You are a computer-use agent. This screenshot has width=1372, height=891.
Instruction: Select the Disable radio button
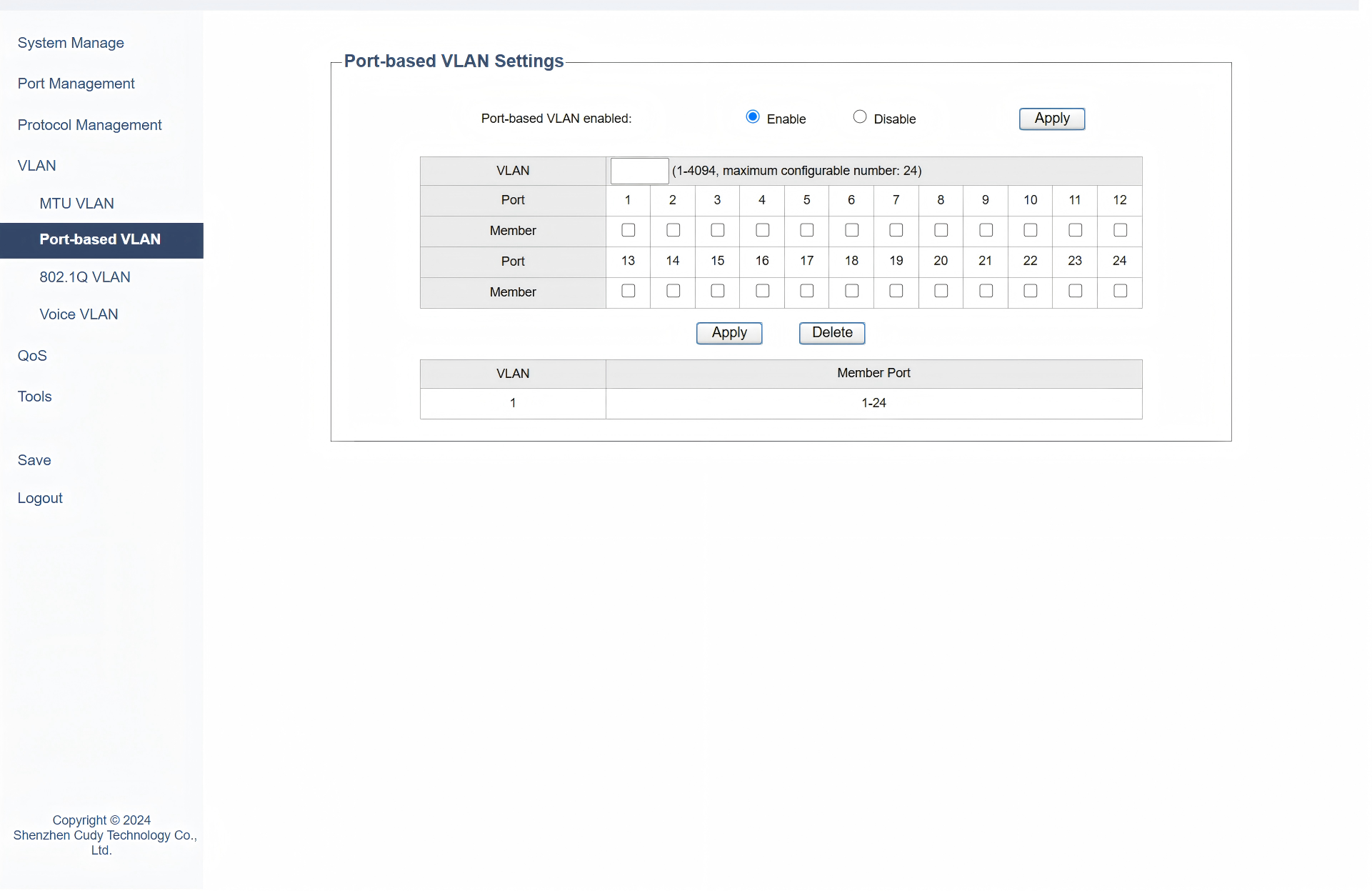click(859, 117)
